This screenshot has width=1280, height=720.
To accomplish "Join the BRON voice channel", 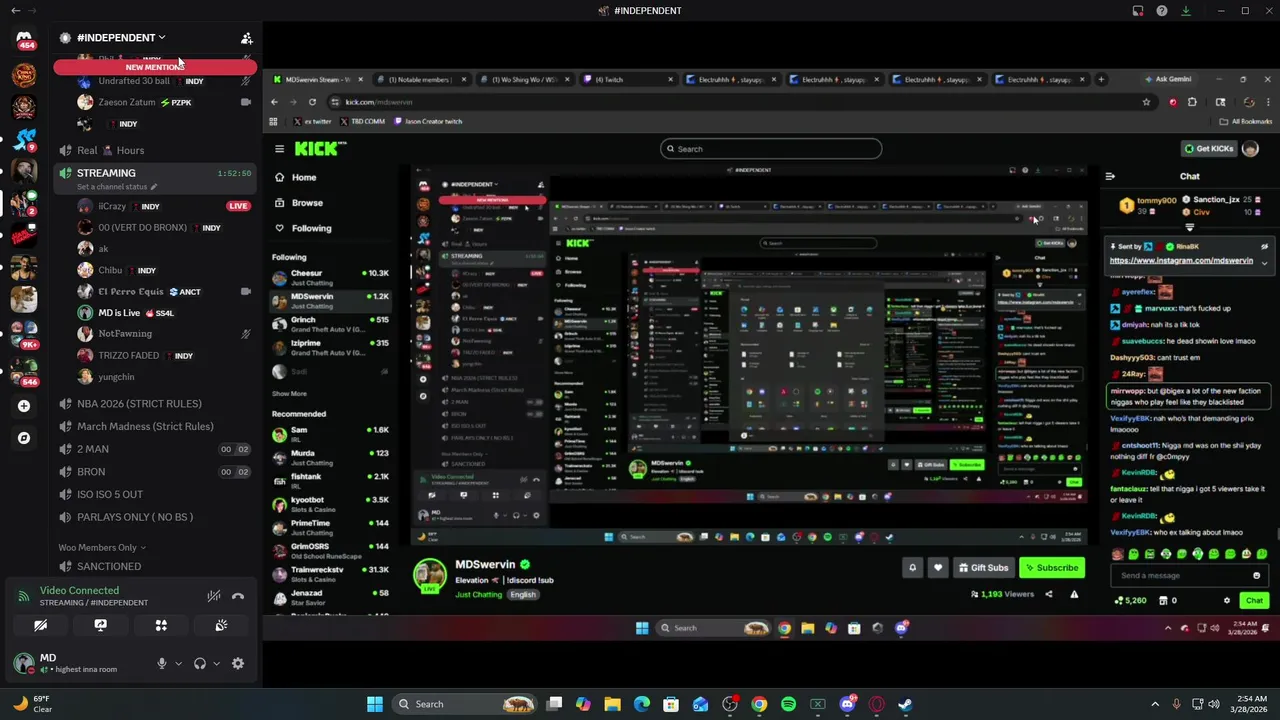I will (154, 472).
